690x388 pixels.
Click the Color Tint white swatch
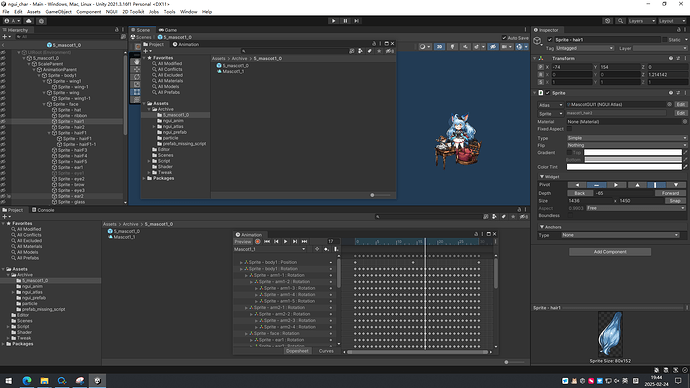[624, 167]
